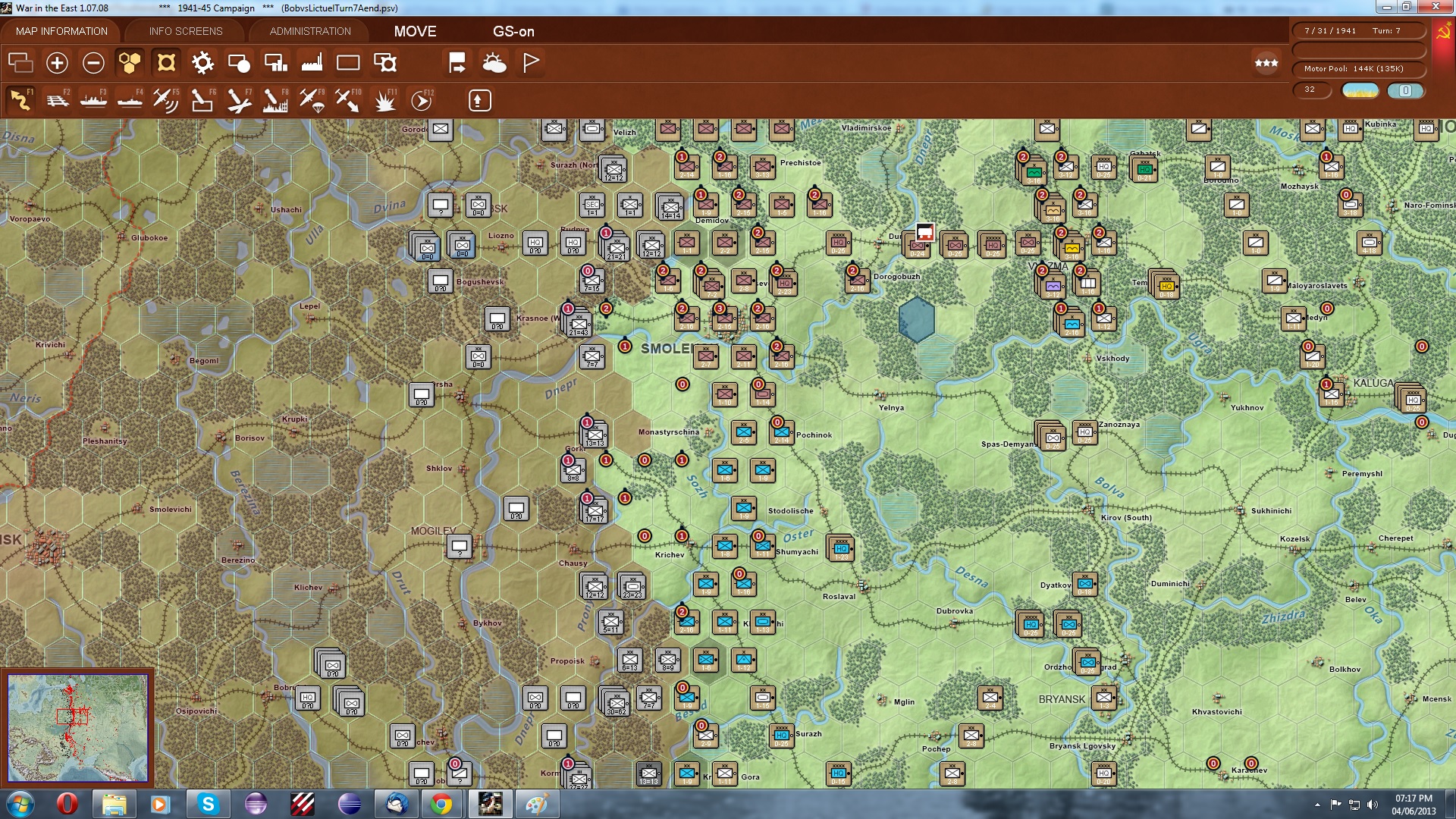
Task: Click the Roslavl town label
Action: [839, 597]
